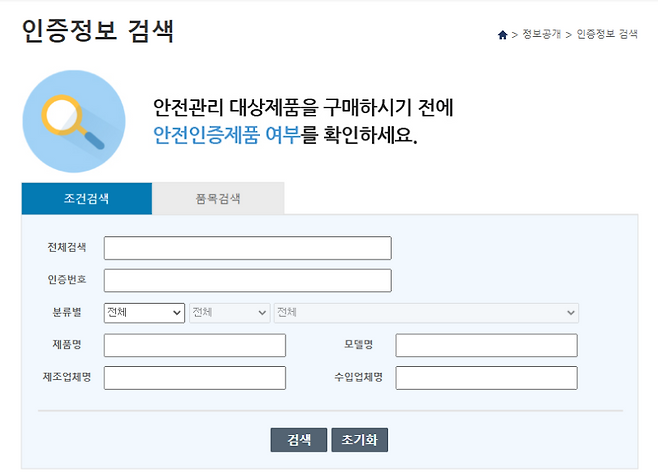The image size is (658, 472).
Task: Expand the widest third 분류별 dropdown
Action: tap(426, 313)
